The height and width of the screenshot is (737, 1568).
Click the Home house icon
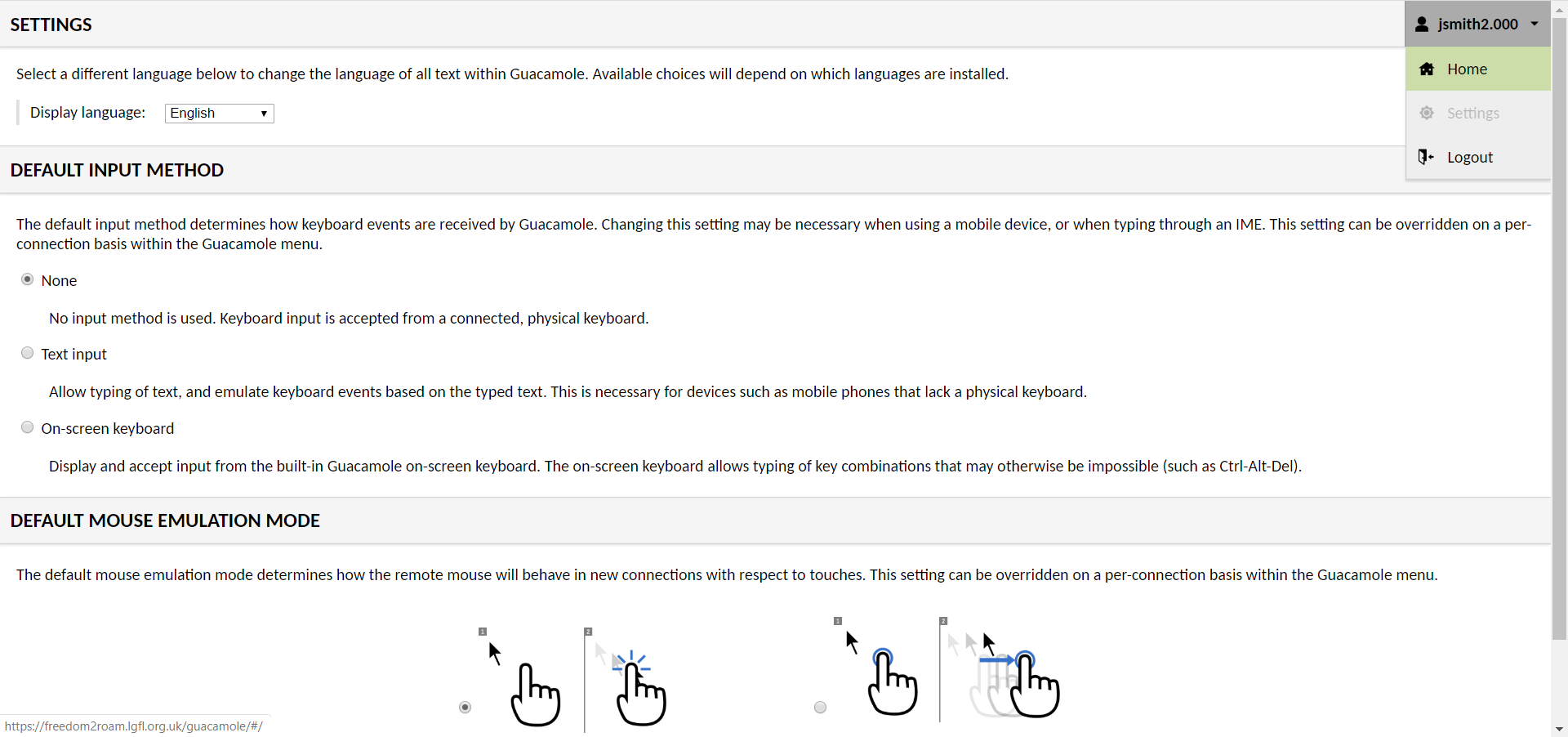(1427, 69)
